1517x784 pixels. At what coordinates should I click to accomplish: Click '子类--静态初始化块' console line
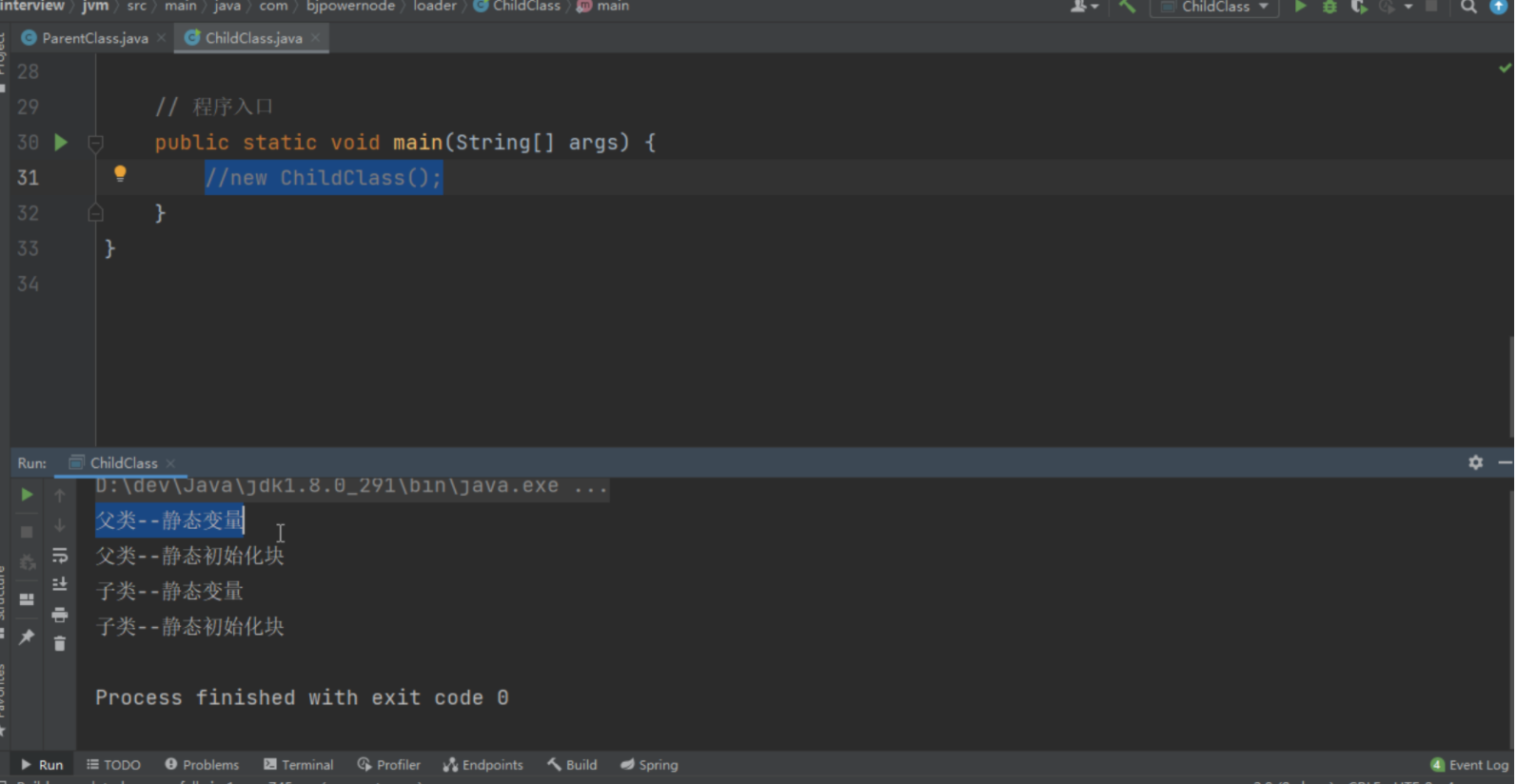click(x=190, y=627)
